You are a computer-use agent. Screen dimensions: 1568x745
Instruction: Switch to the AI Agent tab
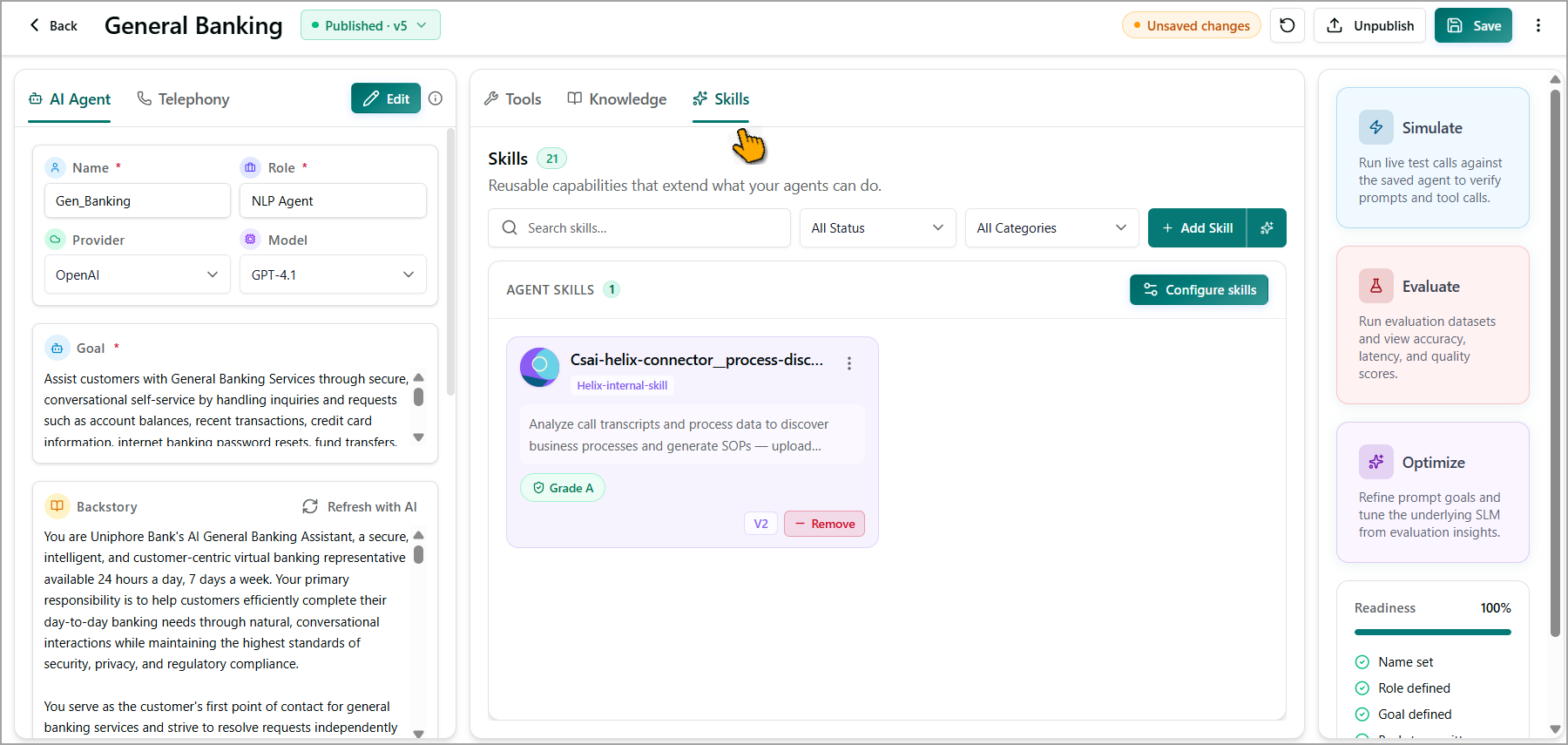[x=70, y=99]
